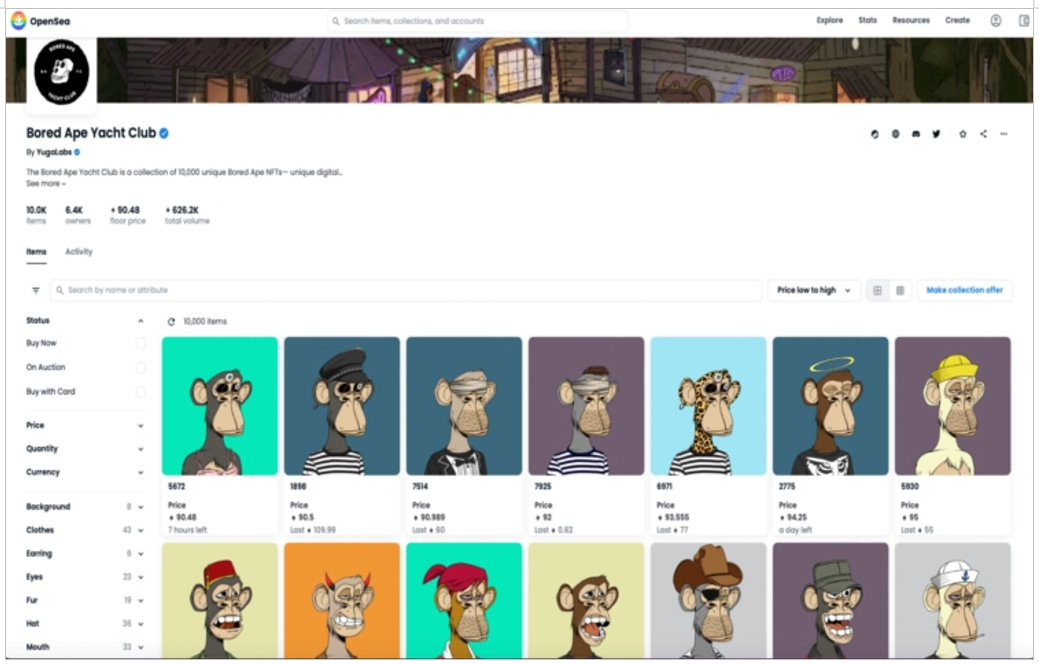The image size is (1039, 664).
Task: Open the ape wearing a red fez
Action: click(x=220, y=600)
